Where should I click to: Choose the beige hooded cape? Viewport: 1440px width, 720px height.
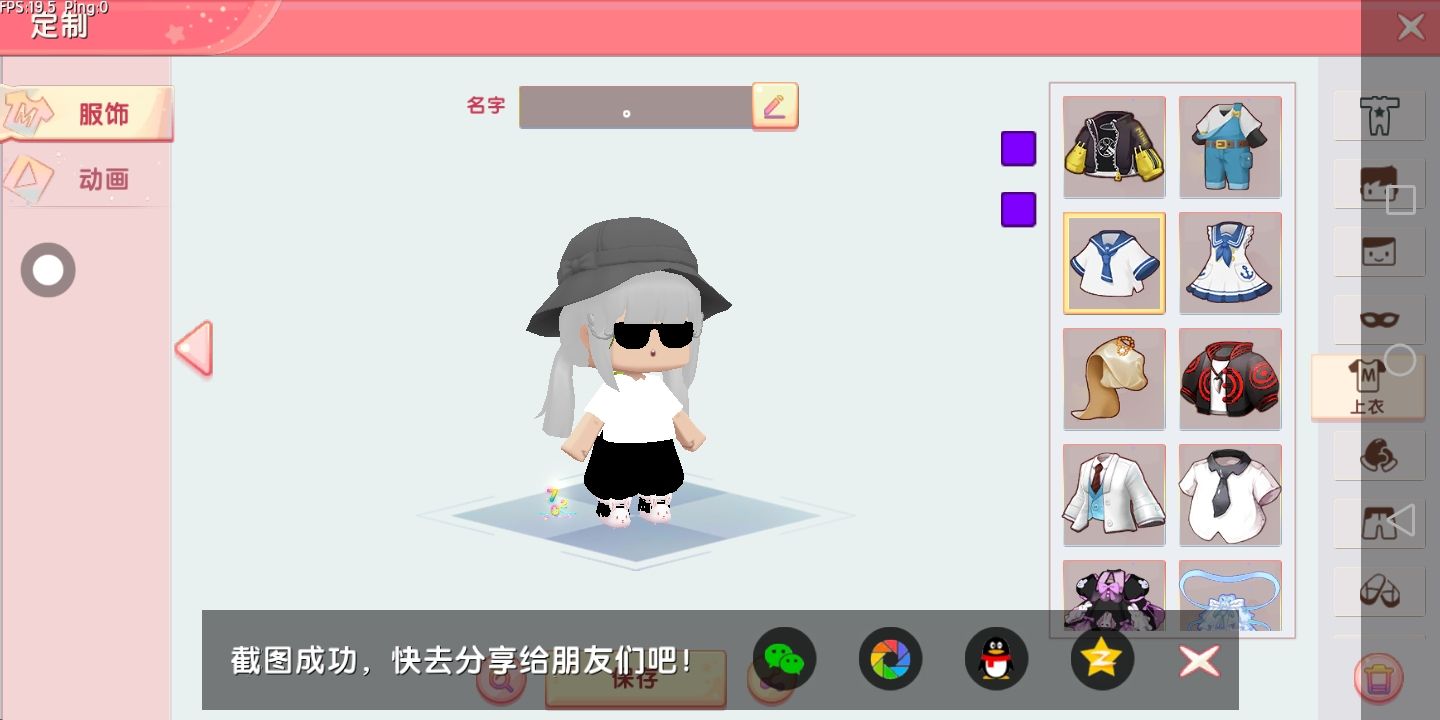[1114, 379]
